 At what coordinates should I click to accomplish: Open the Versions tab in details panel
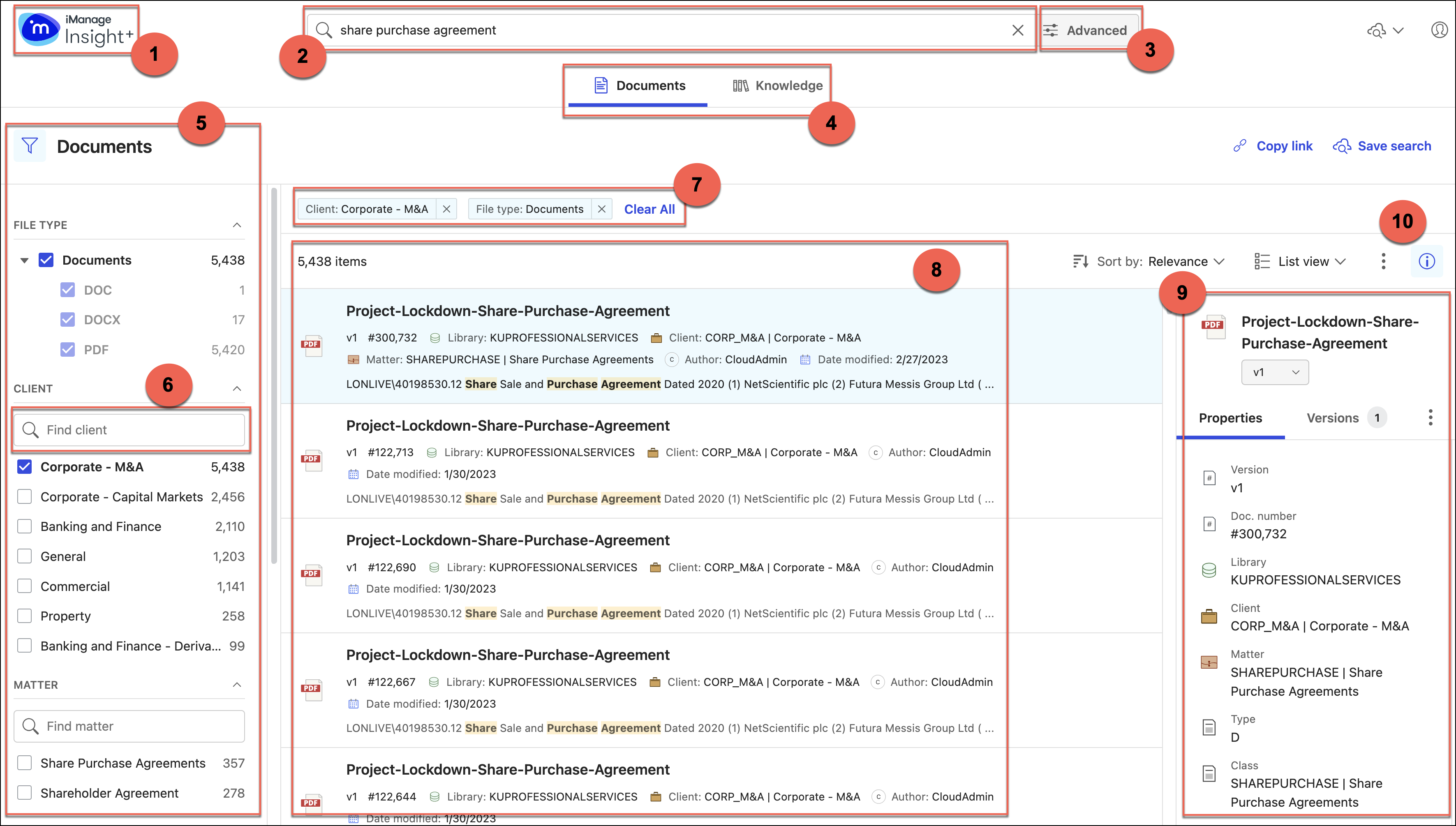coord(1332,418)
